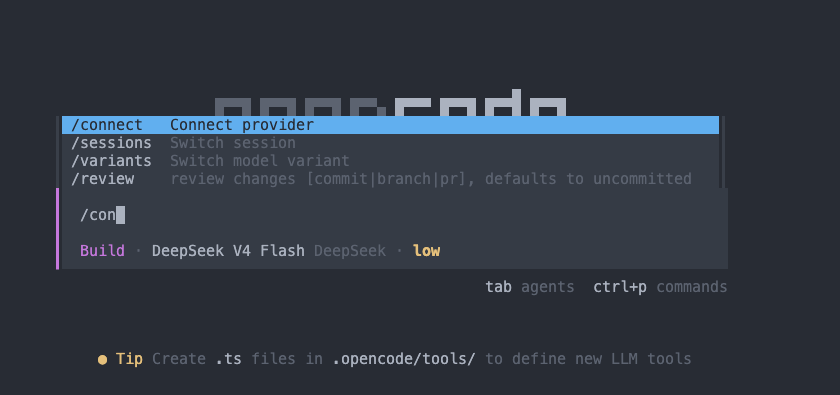Select the /connect command entry

[390, 125]
